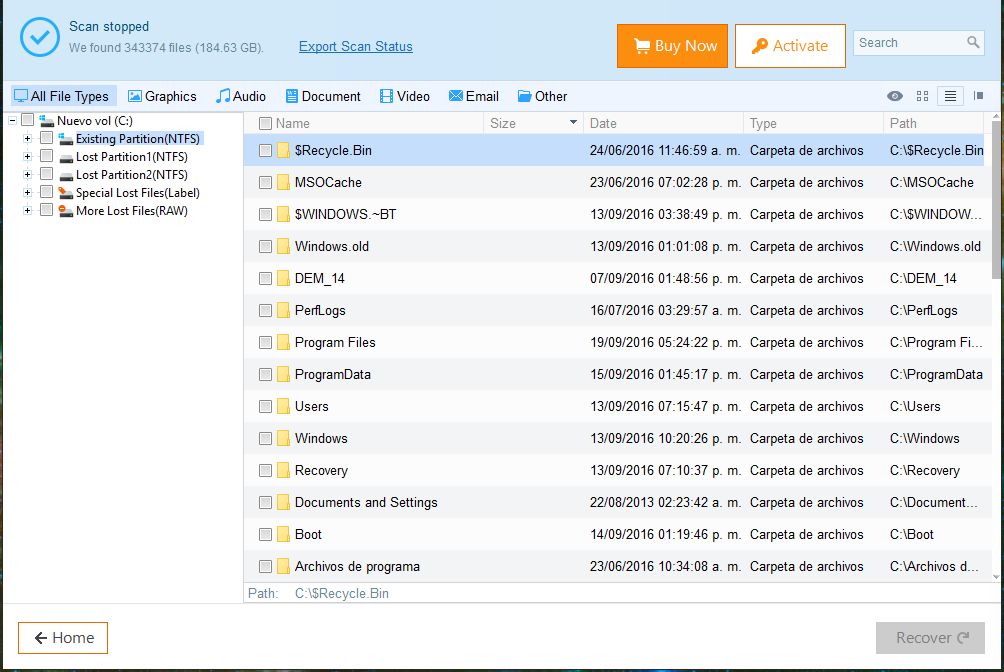Tick the Windows.old folder checkbox
This screenshot has width=1004, height=672.
(264, 246)
